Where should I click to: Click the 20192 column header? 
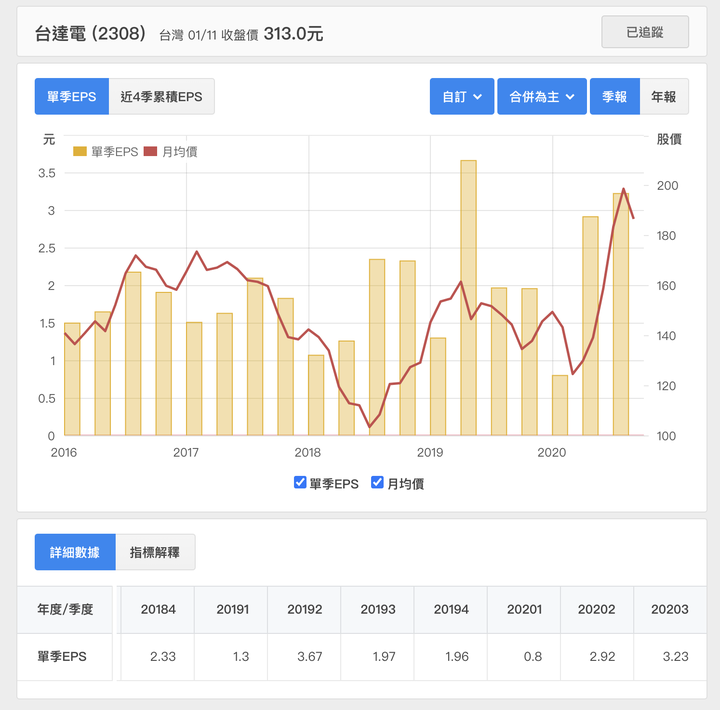[304, 609]
